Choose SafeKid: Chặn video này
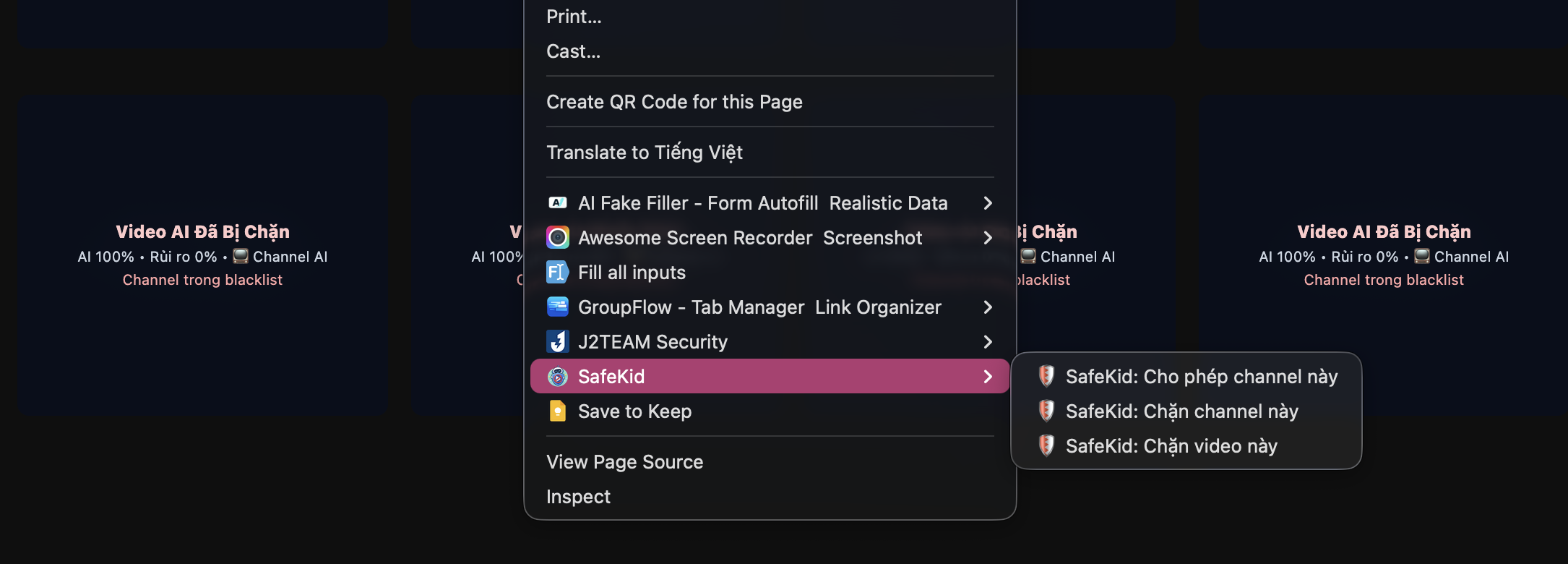Viewport: 1568px width, 564px height. click(x=1171, y=446)
